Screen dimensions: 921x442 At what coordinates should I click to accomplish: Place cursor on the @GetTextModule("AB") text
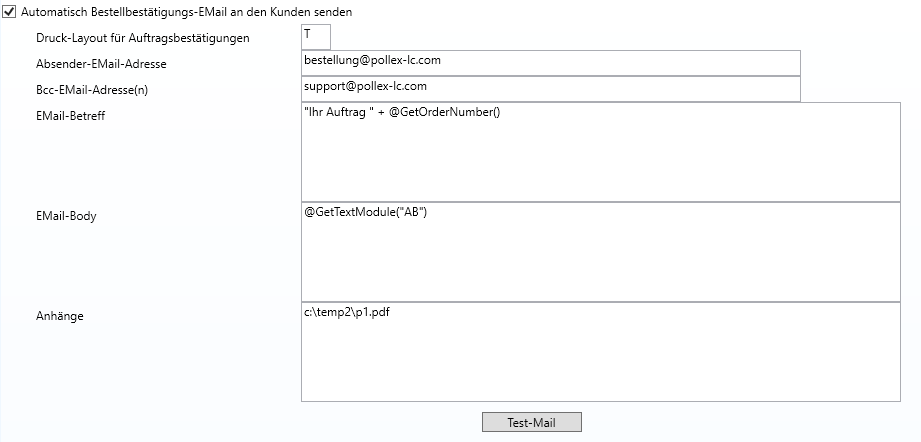click(x=366, y=212)
